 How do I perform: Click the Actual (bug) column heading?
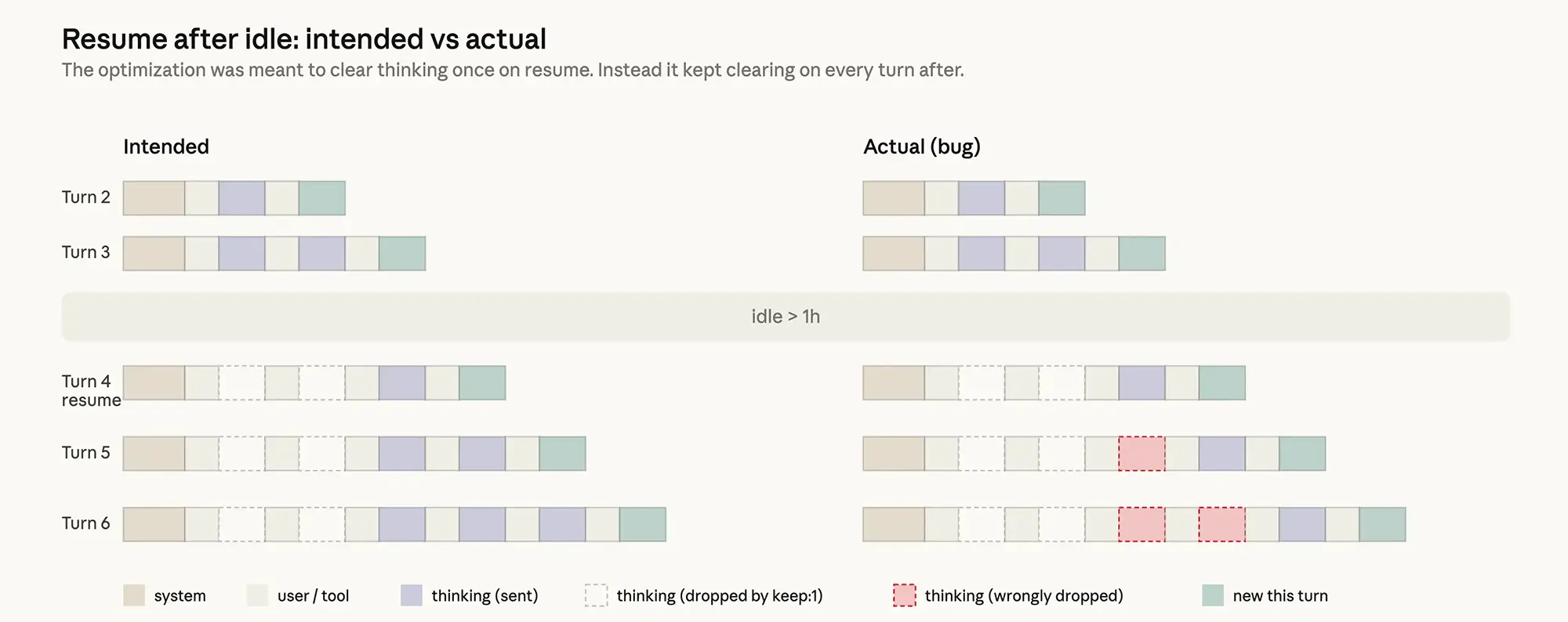pyautogui.click(x=922, y=146)
